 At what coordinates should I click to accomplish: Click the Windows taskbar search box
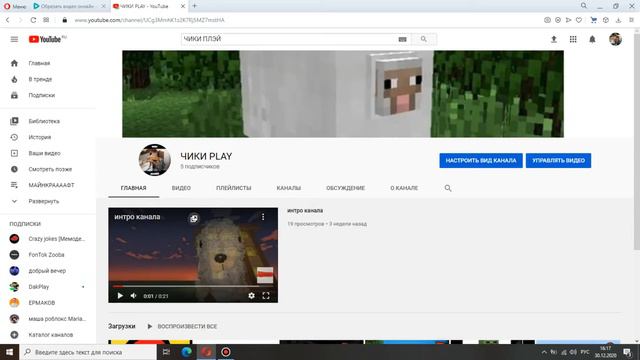(88, 352)
